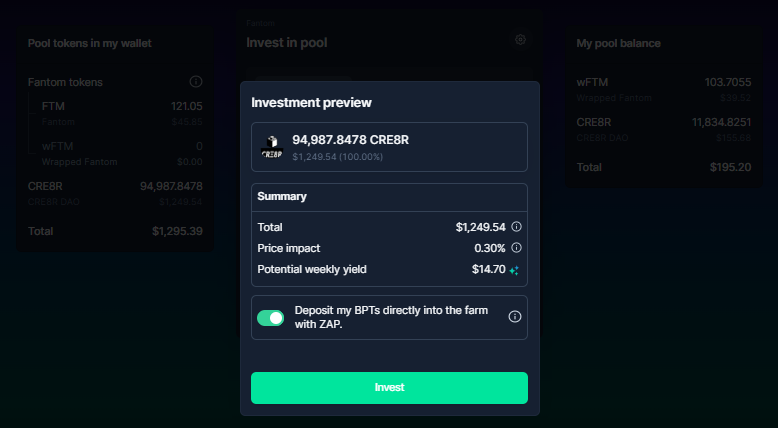Click the CRE8R wallet balance row
Image resolution: width=778 pixels, height=428 pixels.
(x=115, y=193)
